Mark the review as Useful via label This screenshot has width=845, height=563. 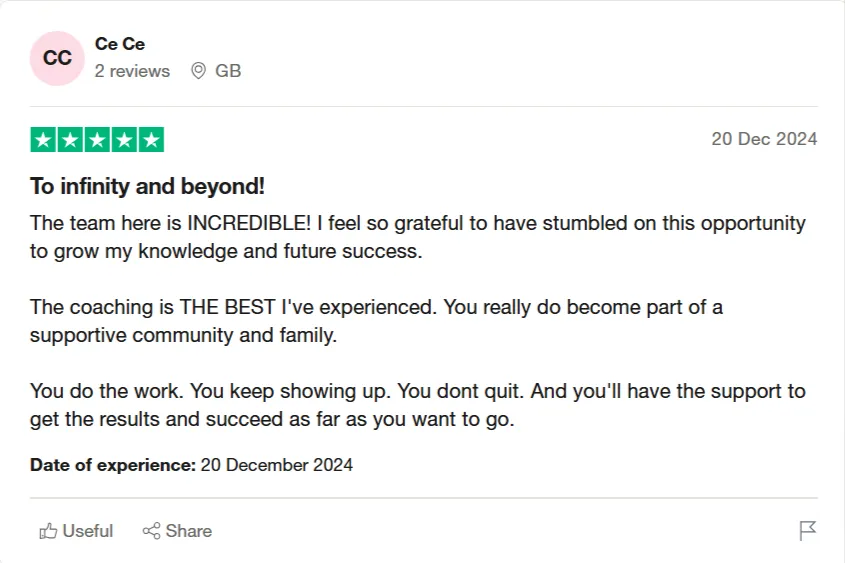pyautogui.click(x=88, y=531)
